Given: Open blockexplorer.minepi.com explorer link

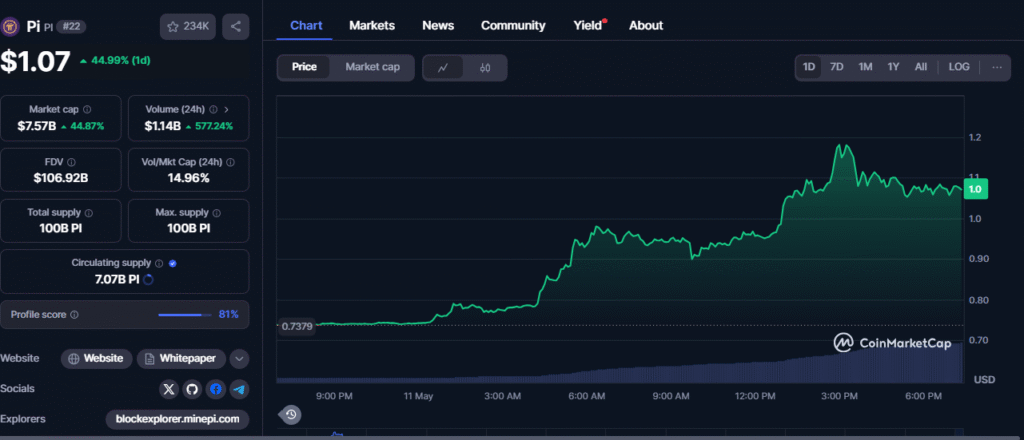Looking at the screenshot, I should pos(178,419).
